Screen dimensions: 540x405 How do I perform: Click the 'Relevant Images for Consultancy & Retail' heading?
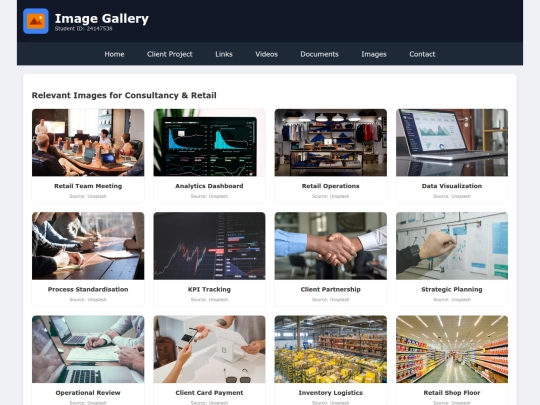click(x=124, y=95)
